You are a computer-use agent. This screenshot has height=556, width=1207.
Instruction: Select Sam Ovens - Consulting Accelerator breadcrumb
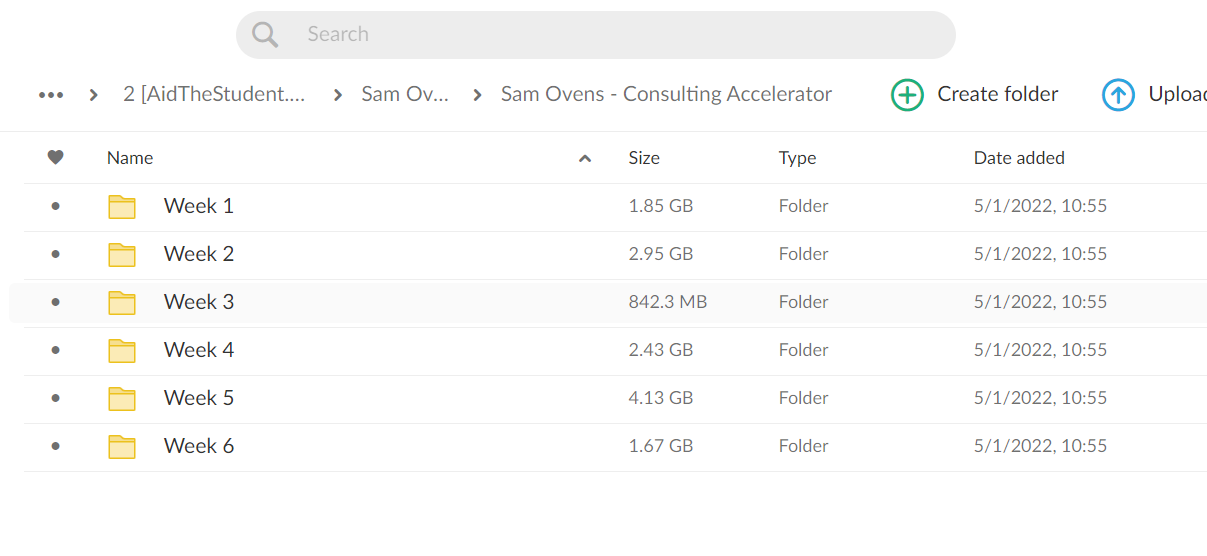coord(666,94)
